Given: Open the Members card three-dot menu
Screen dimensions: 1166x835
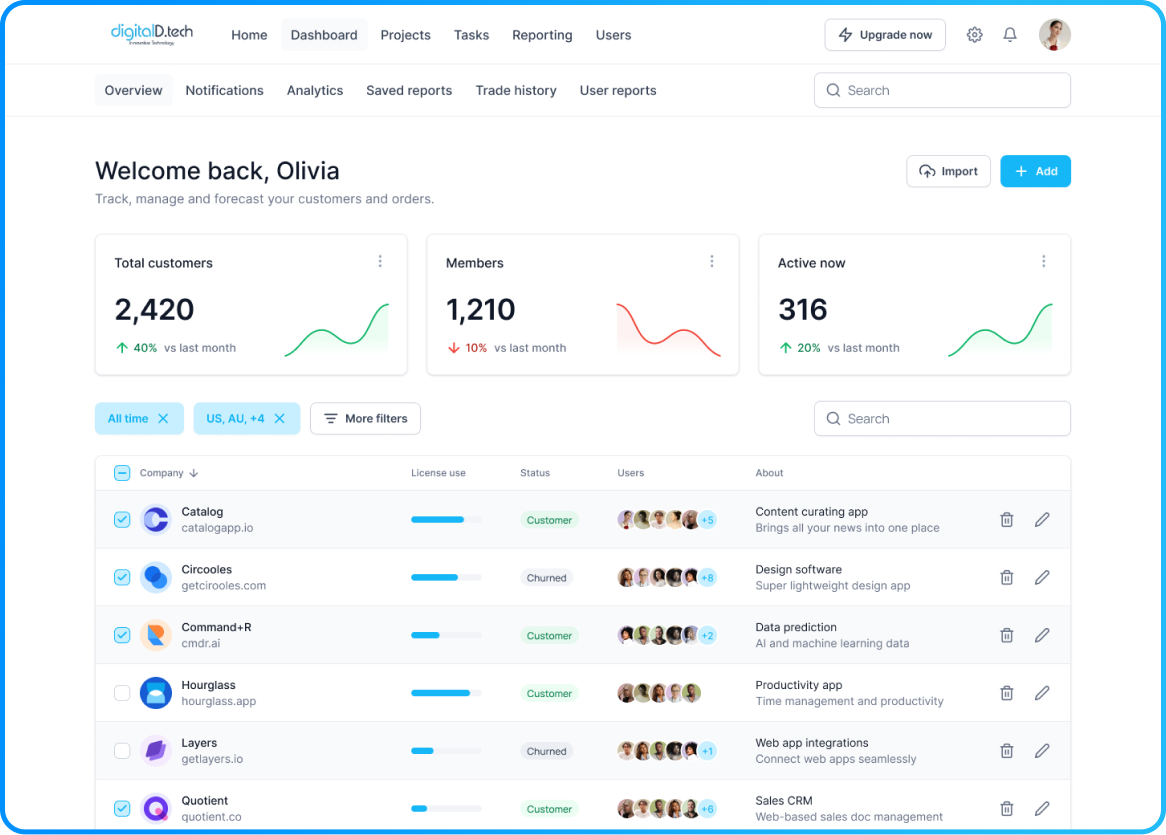Looking at the screenshot, I should (x=712, y=262).
